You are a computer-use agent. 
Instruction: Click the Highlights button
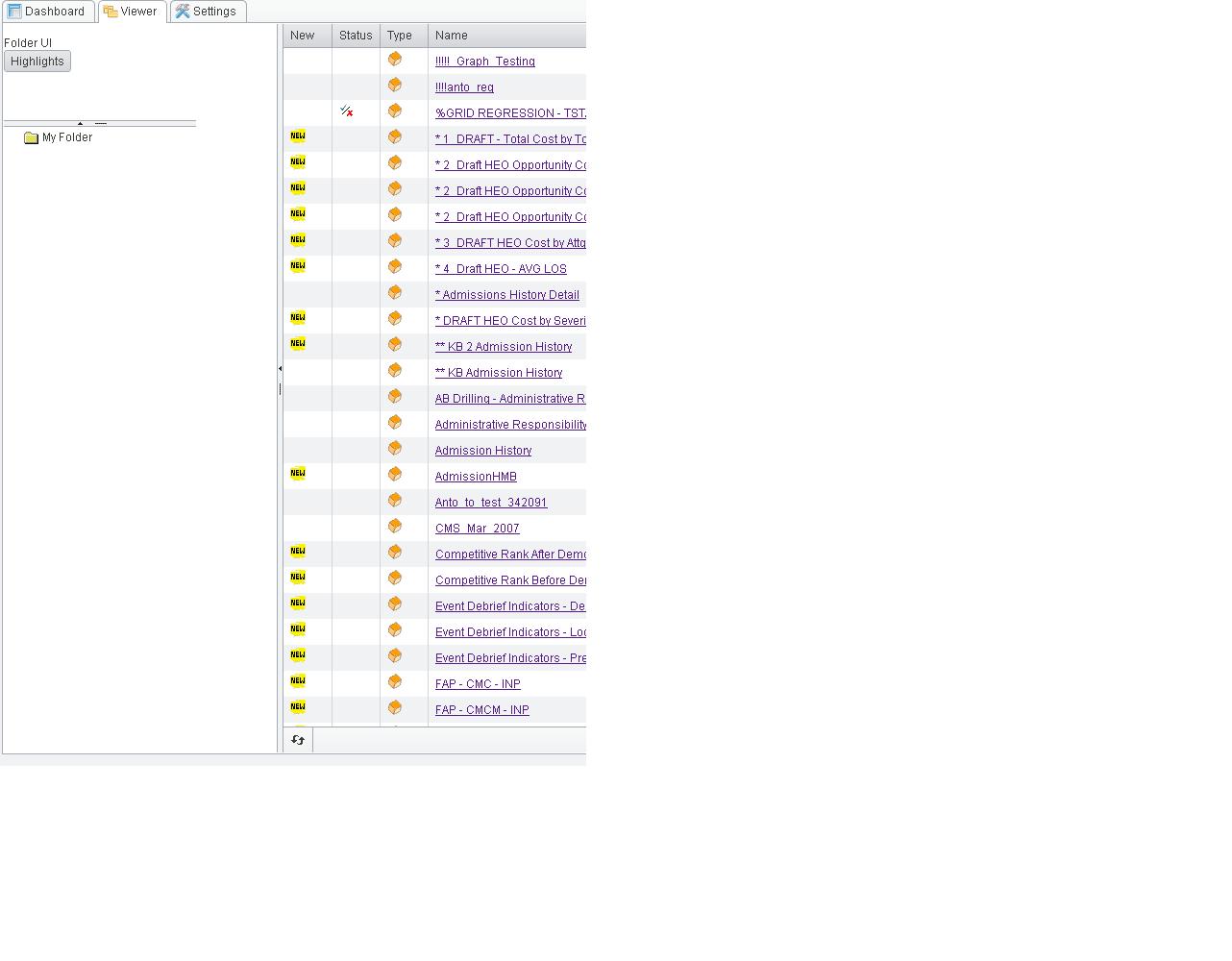[37, 62]
